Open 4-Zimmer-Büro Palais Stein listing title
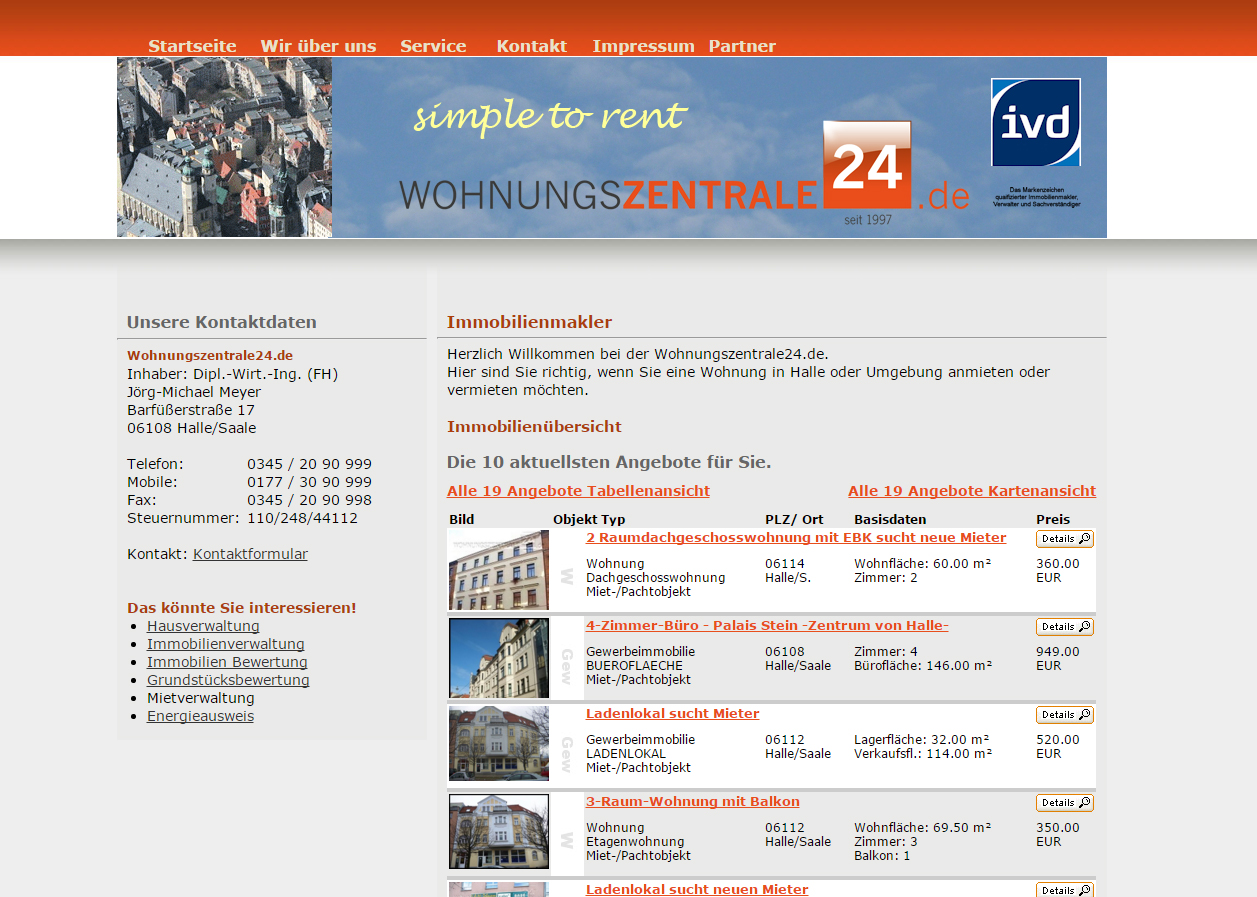This screenshot has height=897, width=1257. (x=767, y=626)
